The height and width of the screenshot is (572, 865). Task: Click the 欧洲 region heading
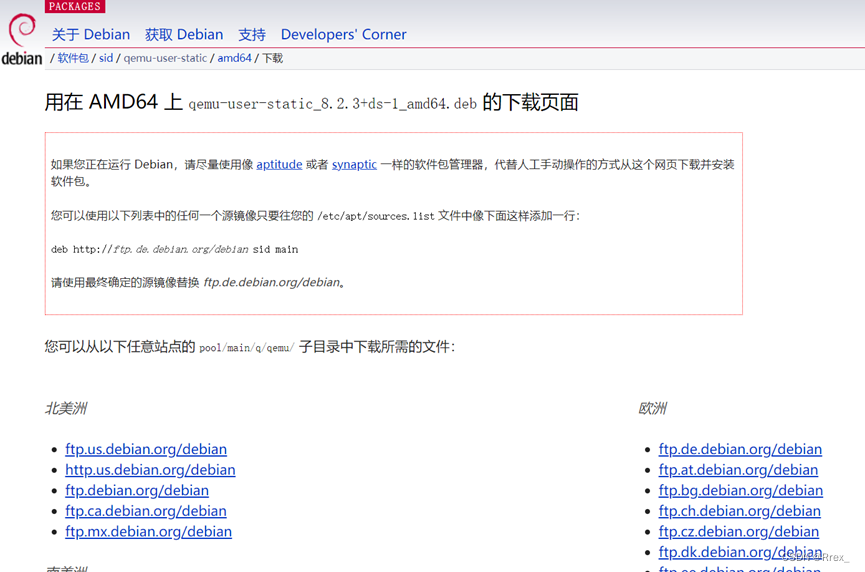click(x=653, y=408)
